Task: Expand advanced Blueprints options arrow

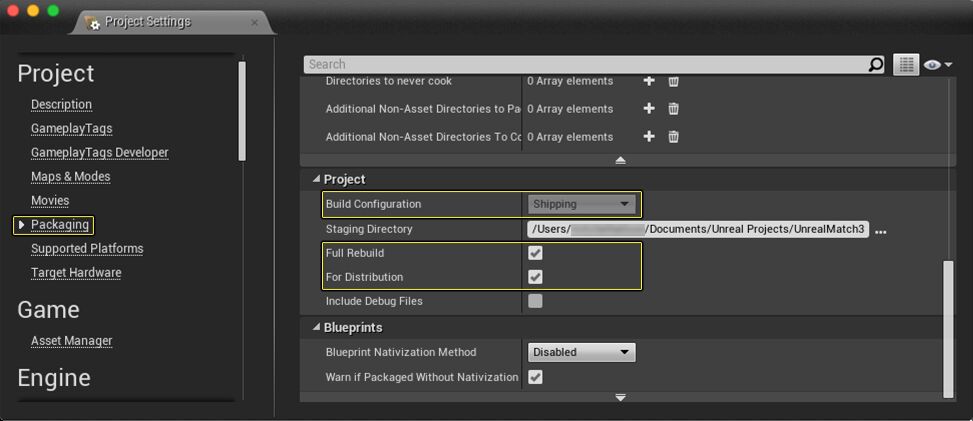Action: pos(621,397)
